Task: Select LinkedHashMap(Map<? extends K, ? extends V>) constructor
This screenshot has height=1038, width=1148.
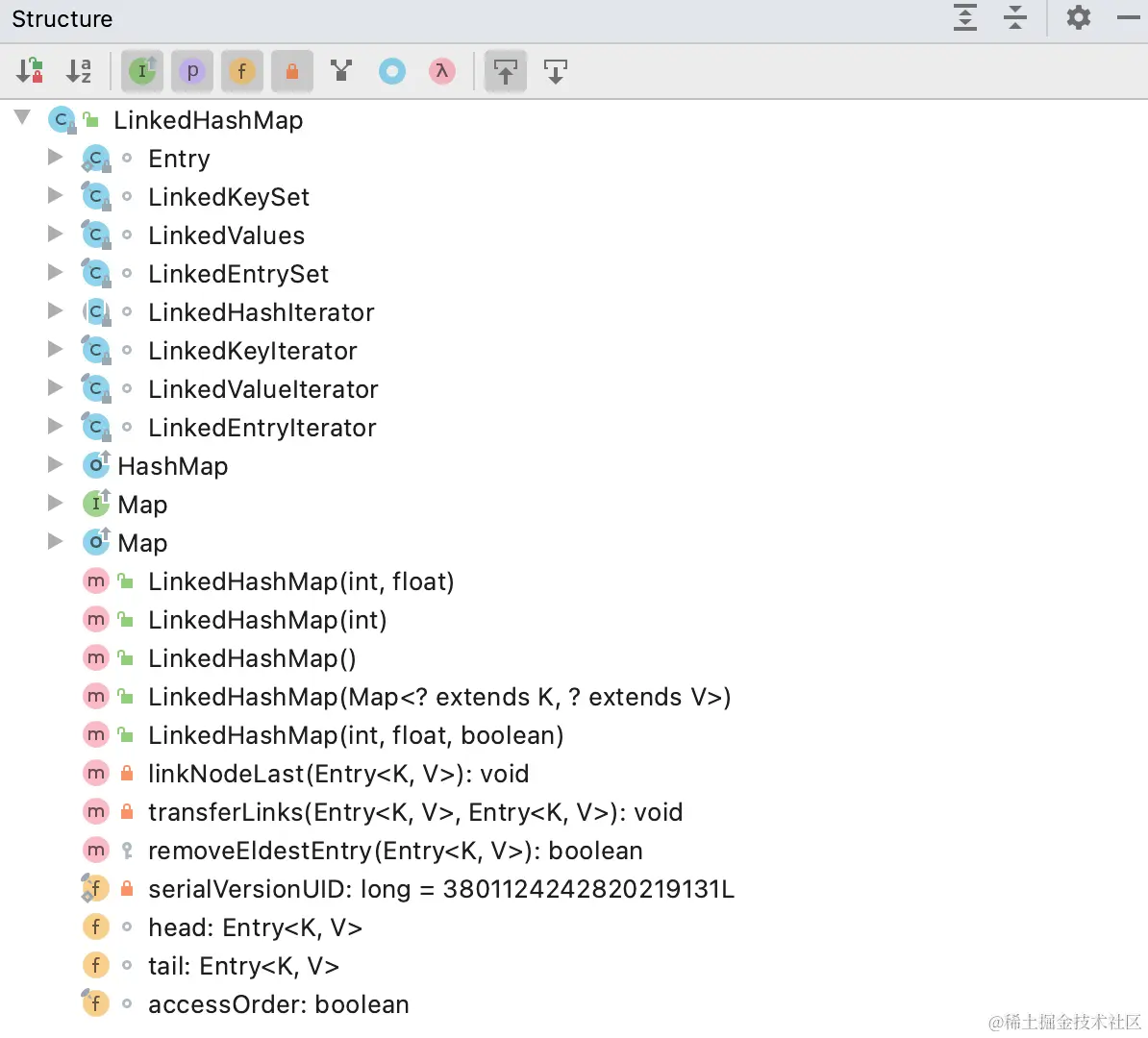Action: [439, 697]
